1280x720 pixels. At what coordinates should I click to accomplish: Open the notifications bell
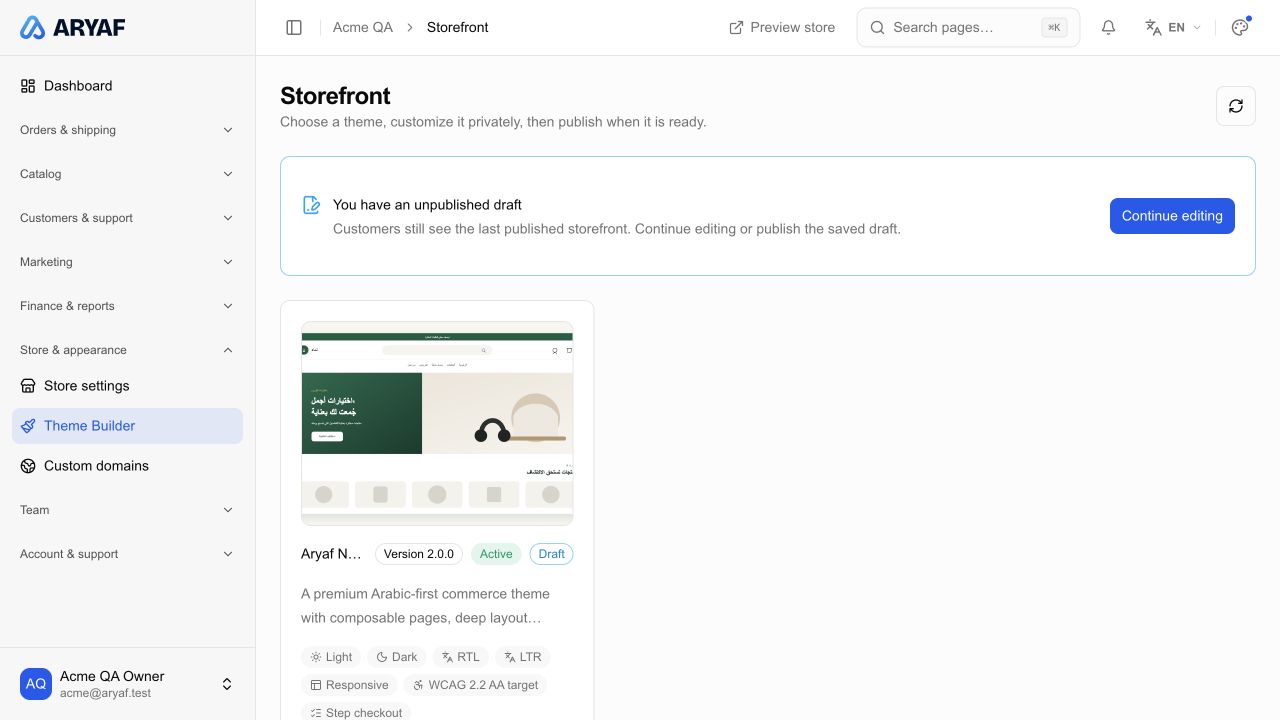[x=1108, y=27]
